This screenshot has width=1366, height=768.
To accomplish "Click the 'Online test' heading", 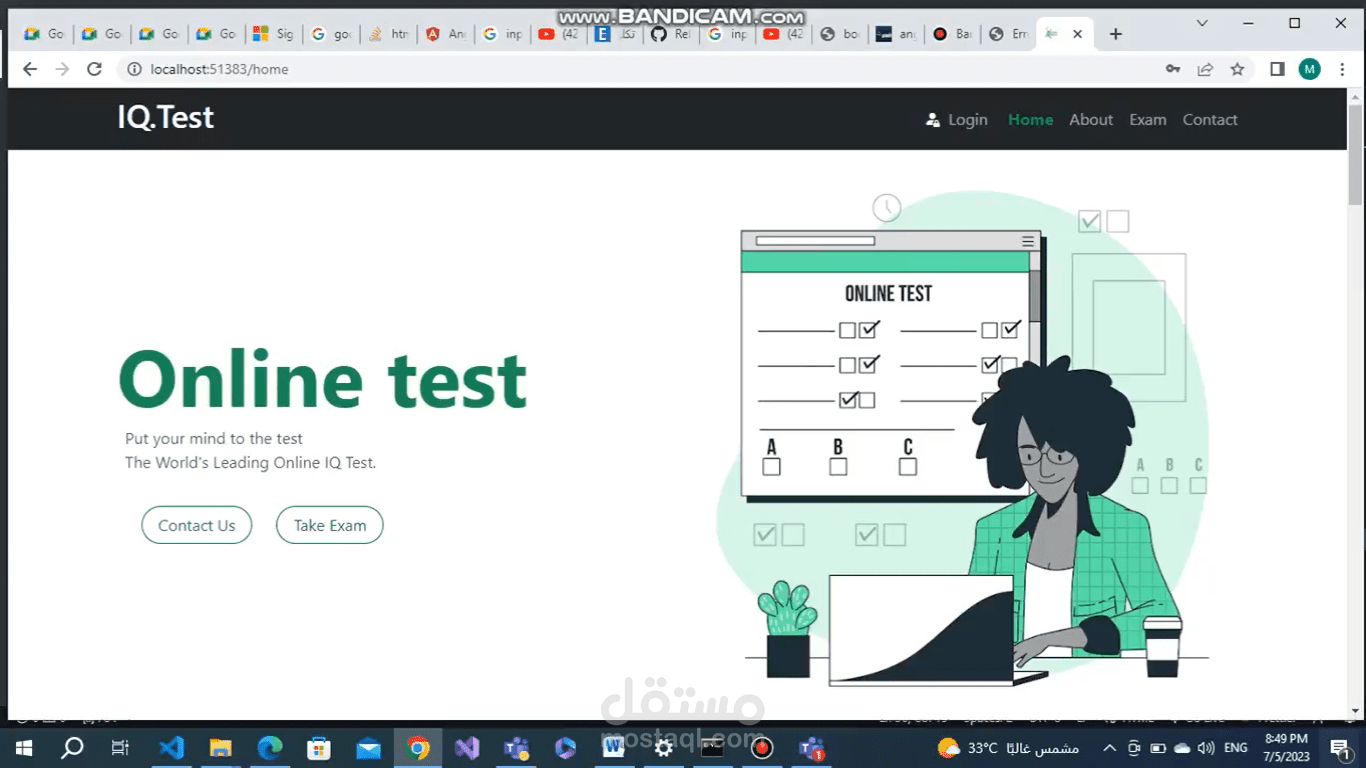I will (x=323, y=380).
